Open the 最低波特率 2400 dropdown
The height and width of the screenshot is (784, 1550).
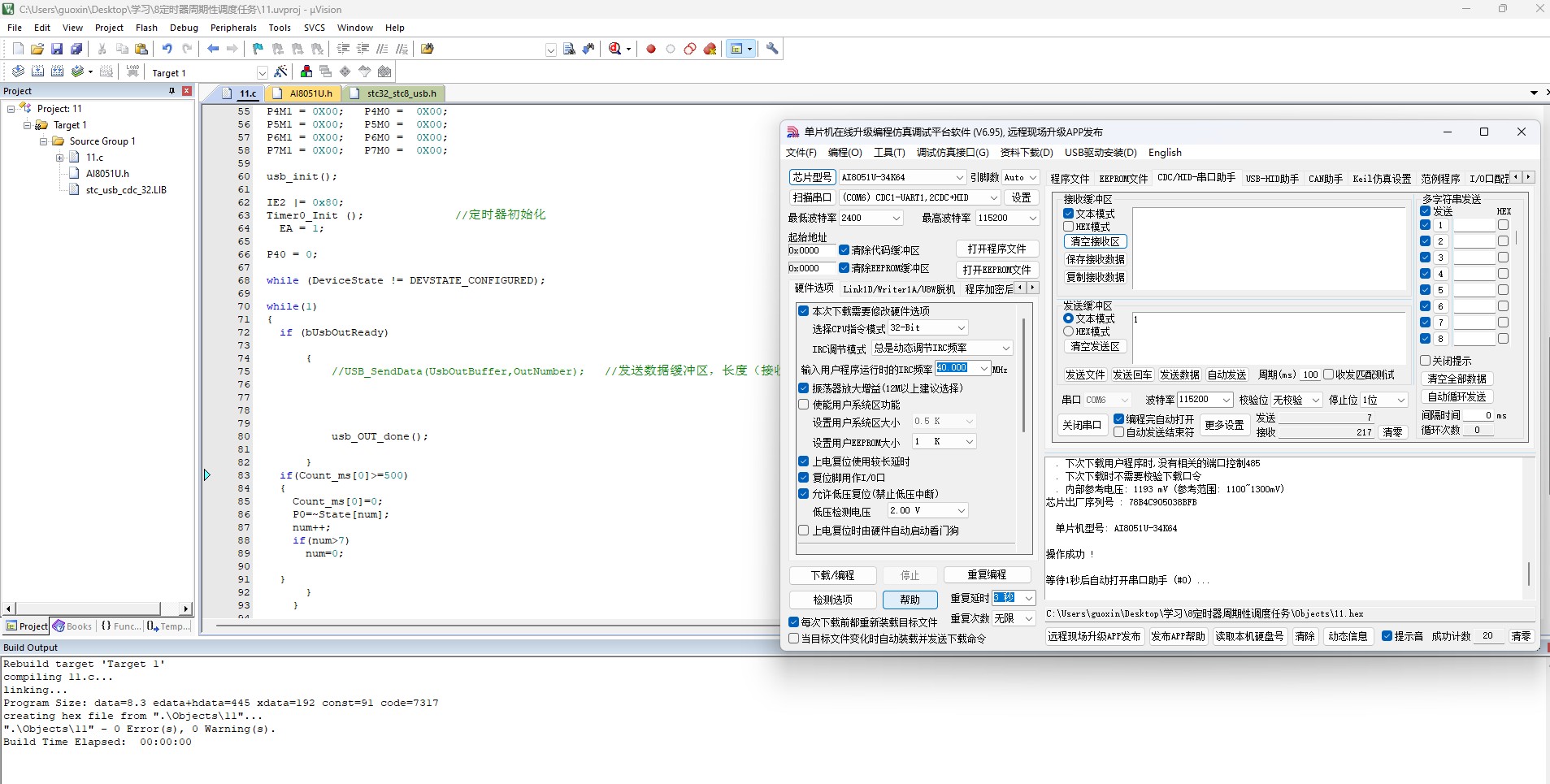click(871, 218)
